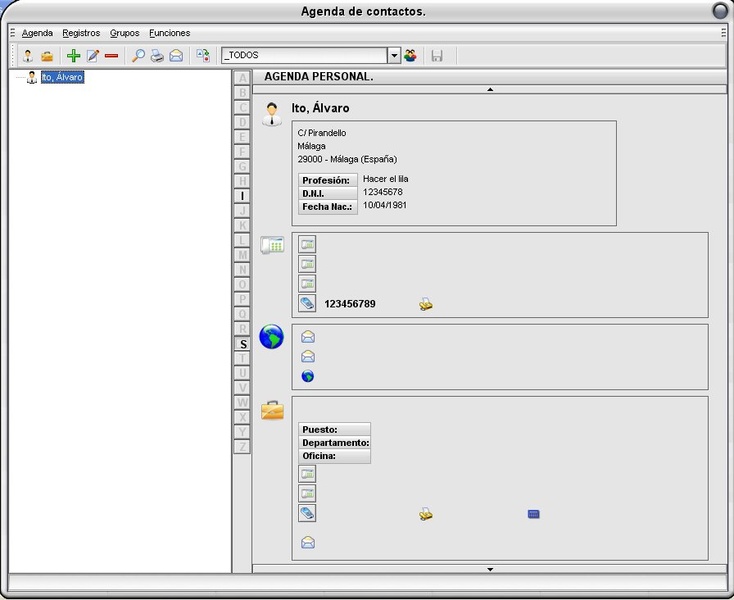Toggle the letter A index button
The width and height of the screenshot is (734, 600).
coord(242,78)
